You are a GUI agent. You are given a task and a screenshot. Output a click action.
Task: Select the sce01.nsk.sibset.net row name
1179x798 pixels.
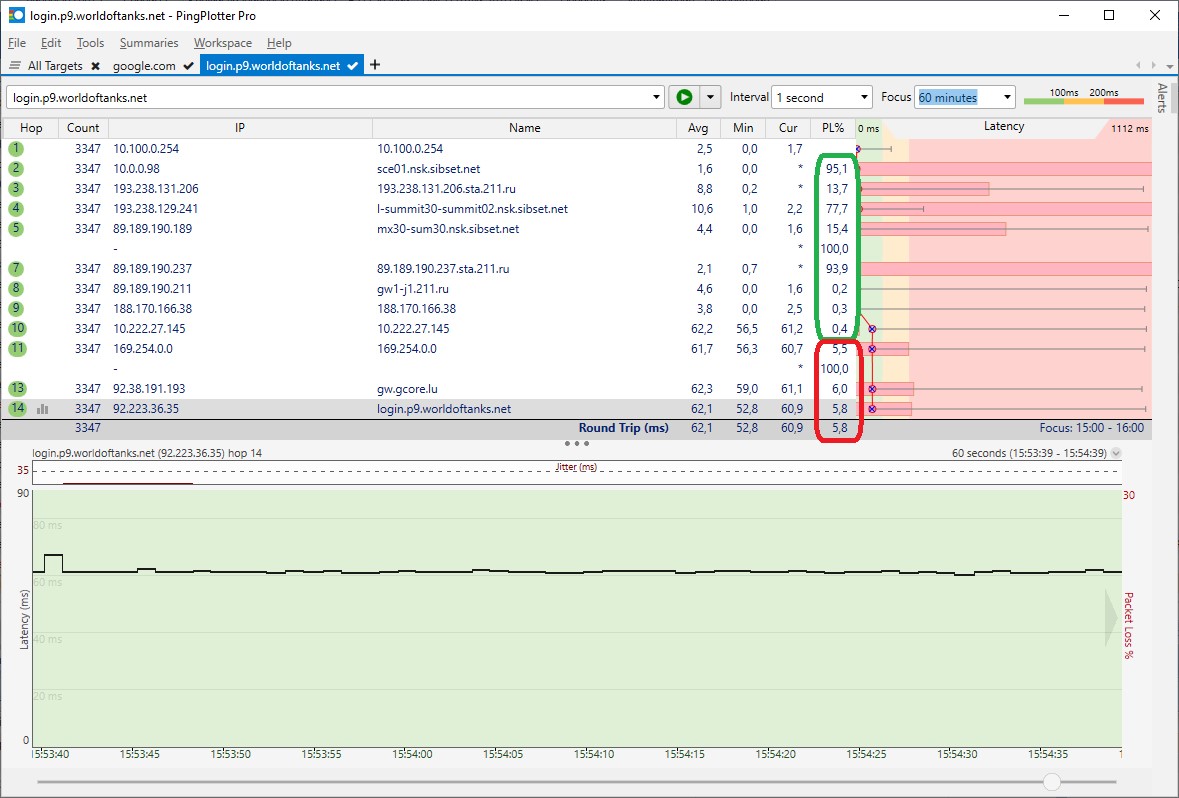[x=429, y=168]
